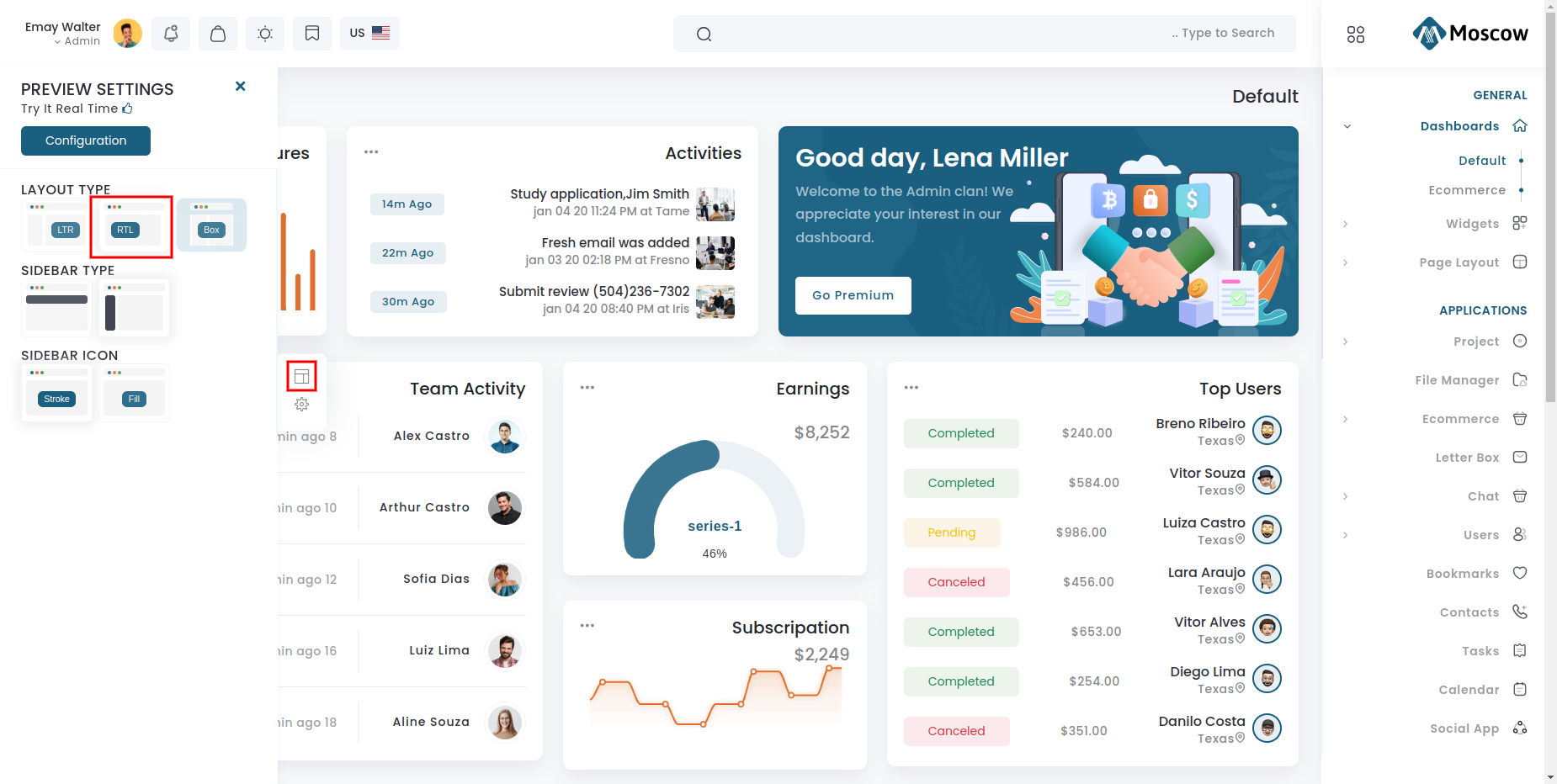Open the US language dropdown
The width and height of the screenshot is (1557, 784).
tap(369, 34)
